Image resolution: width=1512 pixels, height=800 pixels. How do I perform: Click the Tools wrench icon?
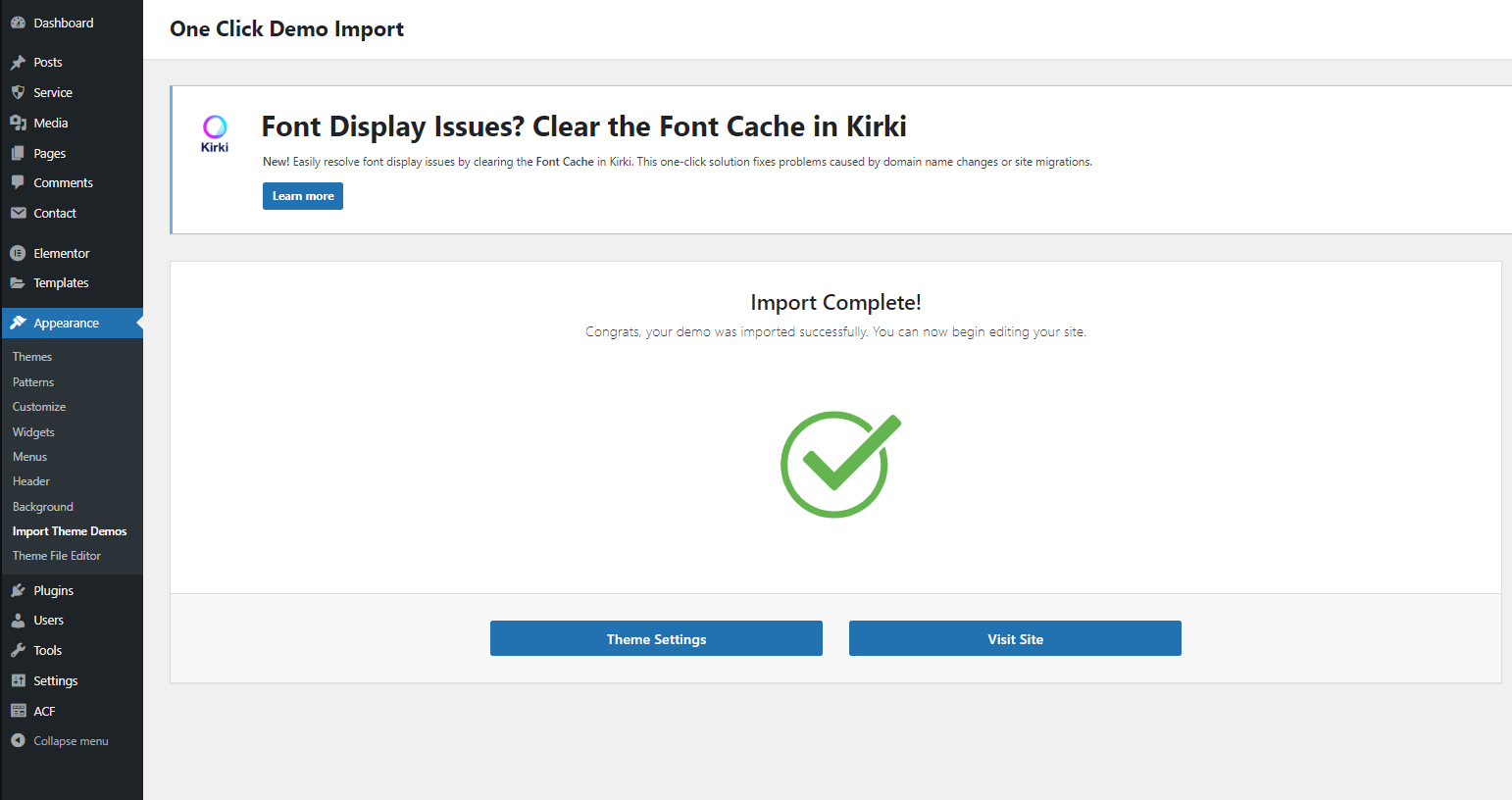tap(18, 650)
